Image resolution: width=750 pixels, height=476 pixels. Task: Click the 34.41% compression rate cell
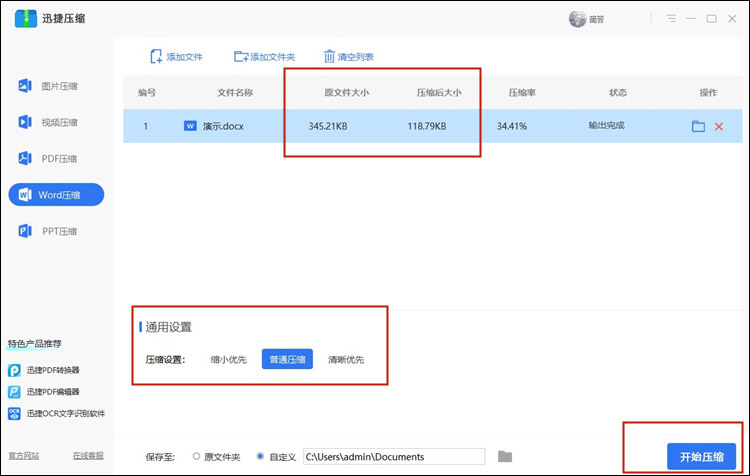click(x=512, y=126)
